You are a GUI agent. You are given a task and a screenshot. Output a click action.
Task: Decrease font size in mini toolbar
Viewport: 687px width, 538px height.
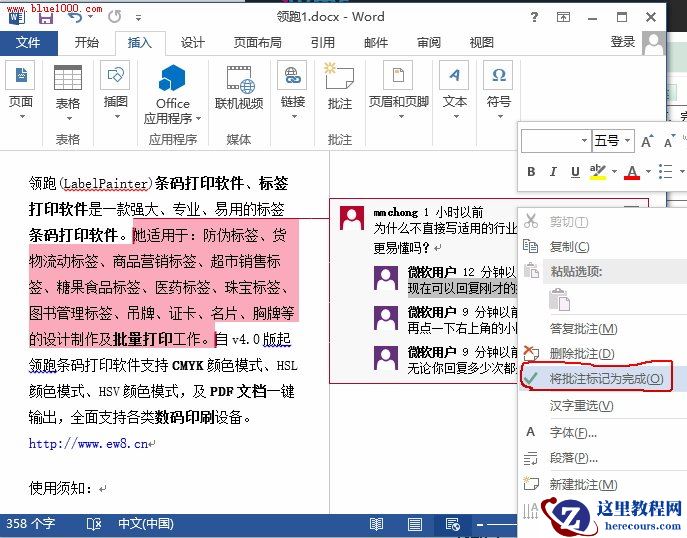coord(669,141)
